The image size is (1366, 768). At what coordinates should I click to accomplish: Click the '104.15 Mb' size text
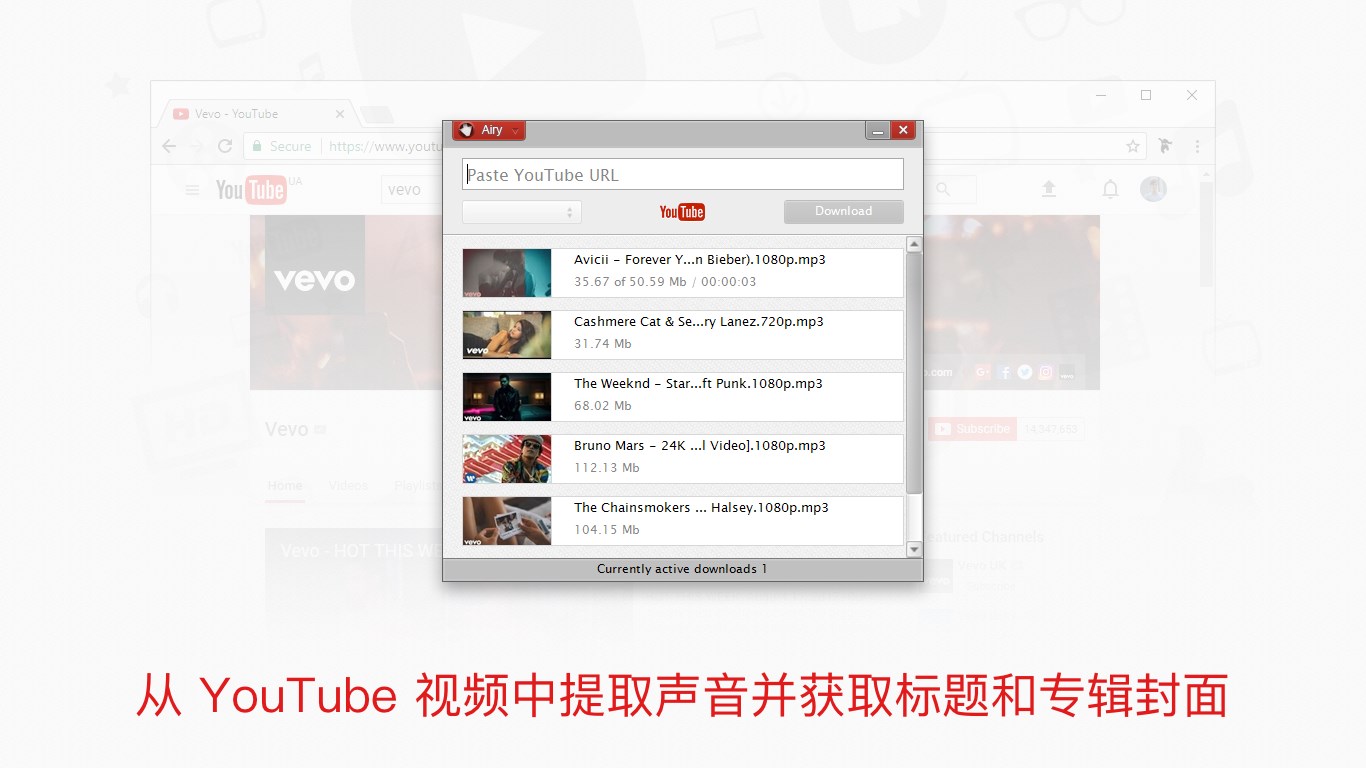[x=607, y=530]
